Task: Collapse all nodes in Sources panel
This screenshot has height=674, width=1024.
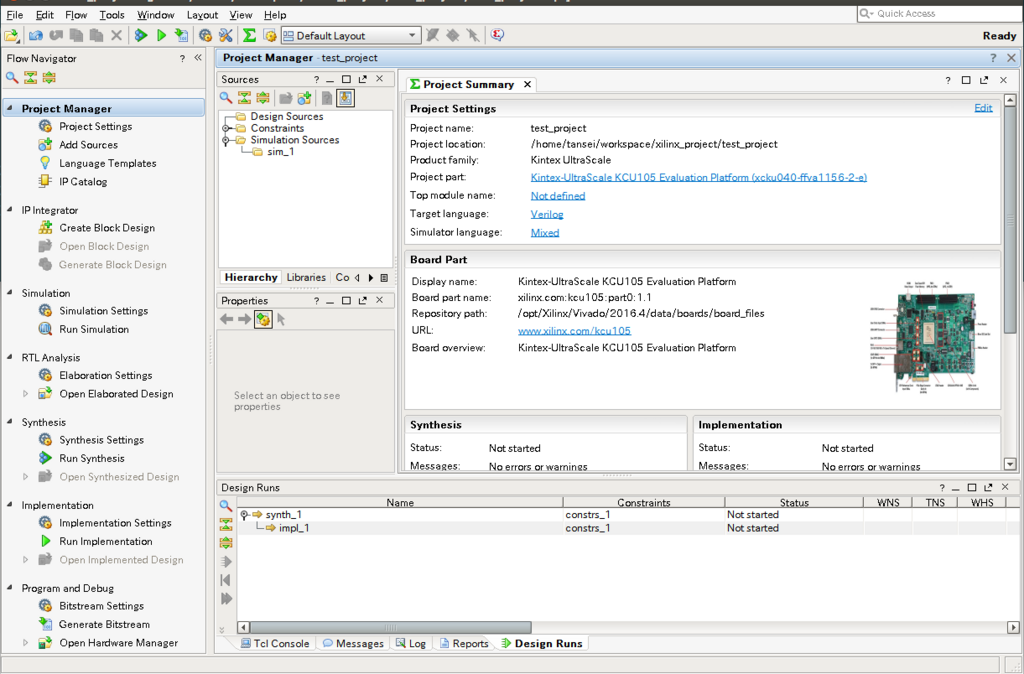Action: 244,98
